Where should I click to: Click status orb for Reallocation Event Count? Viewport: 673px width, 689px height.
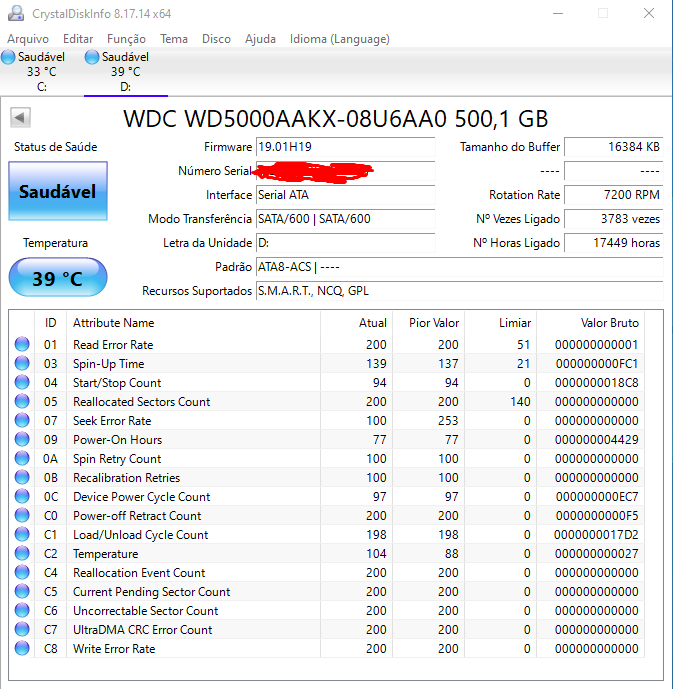[22, 572]
